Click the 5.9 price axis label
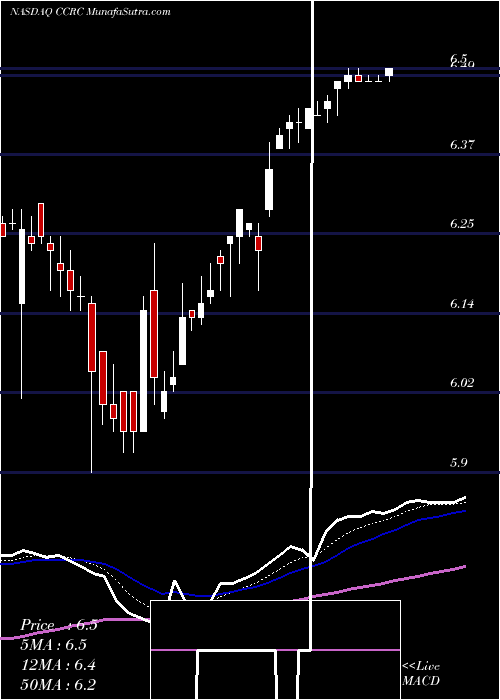 coord(459,462)
